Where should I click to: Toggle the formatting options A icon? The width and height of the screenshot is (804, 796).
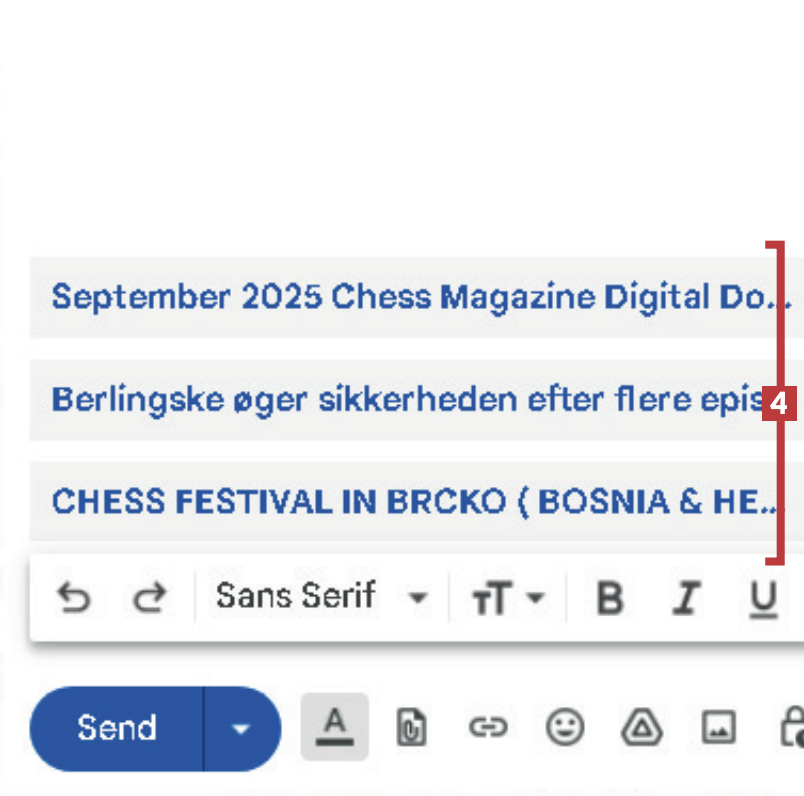335,727
